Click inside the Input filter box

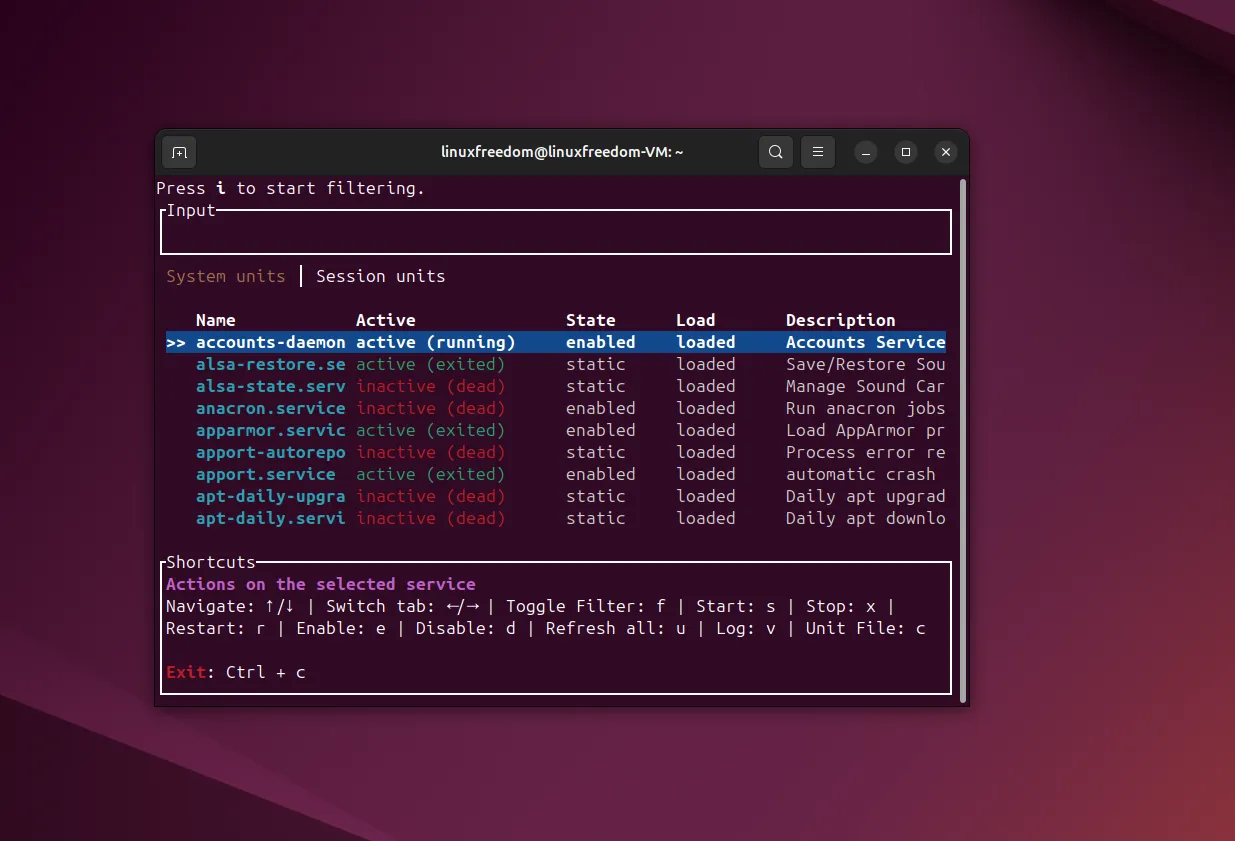tap(555, 231)
